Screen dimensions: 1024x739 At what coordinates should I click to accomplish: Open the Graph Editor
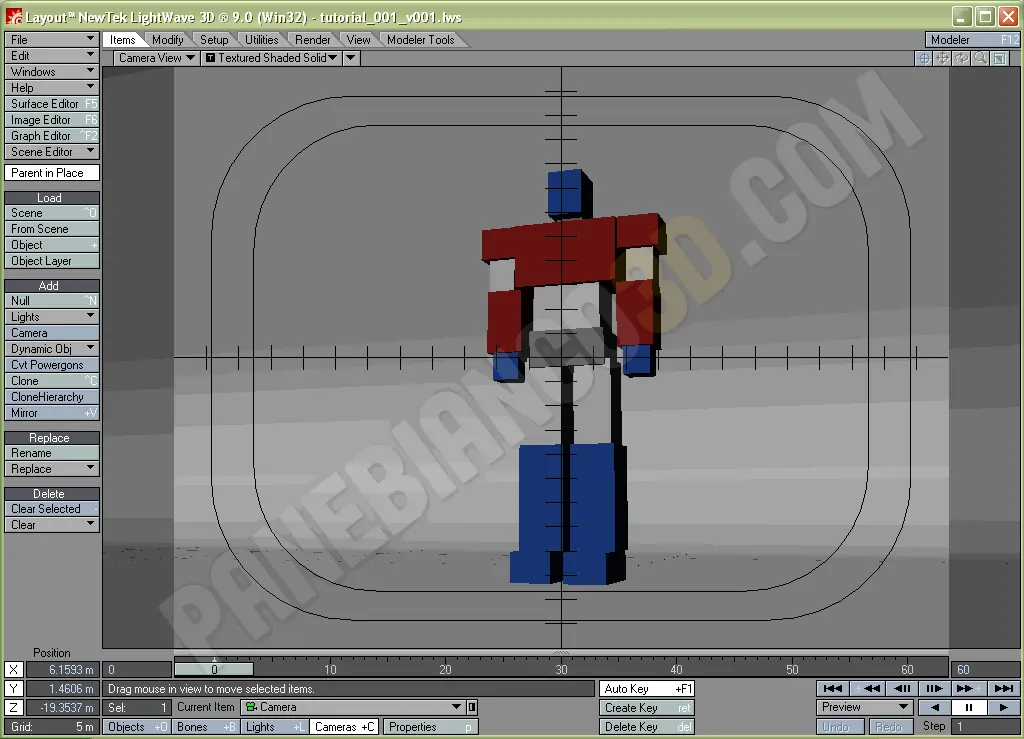pos(52,136)
